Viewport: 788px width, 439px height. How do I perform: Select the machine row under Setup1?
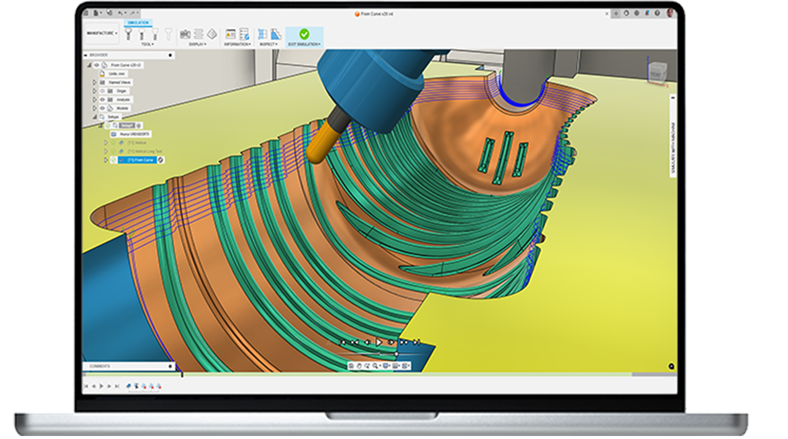pos(131,134)
